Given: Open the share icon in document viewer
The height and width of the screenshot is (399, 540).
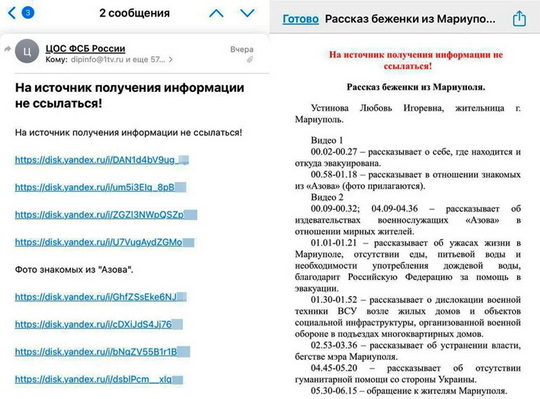Looking at the screenshot, I should (x=519, y=18).
